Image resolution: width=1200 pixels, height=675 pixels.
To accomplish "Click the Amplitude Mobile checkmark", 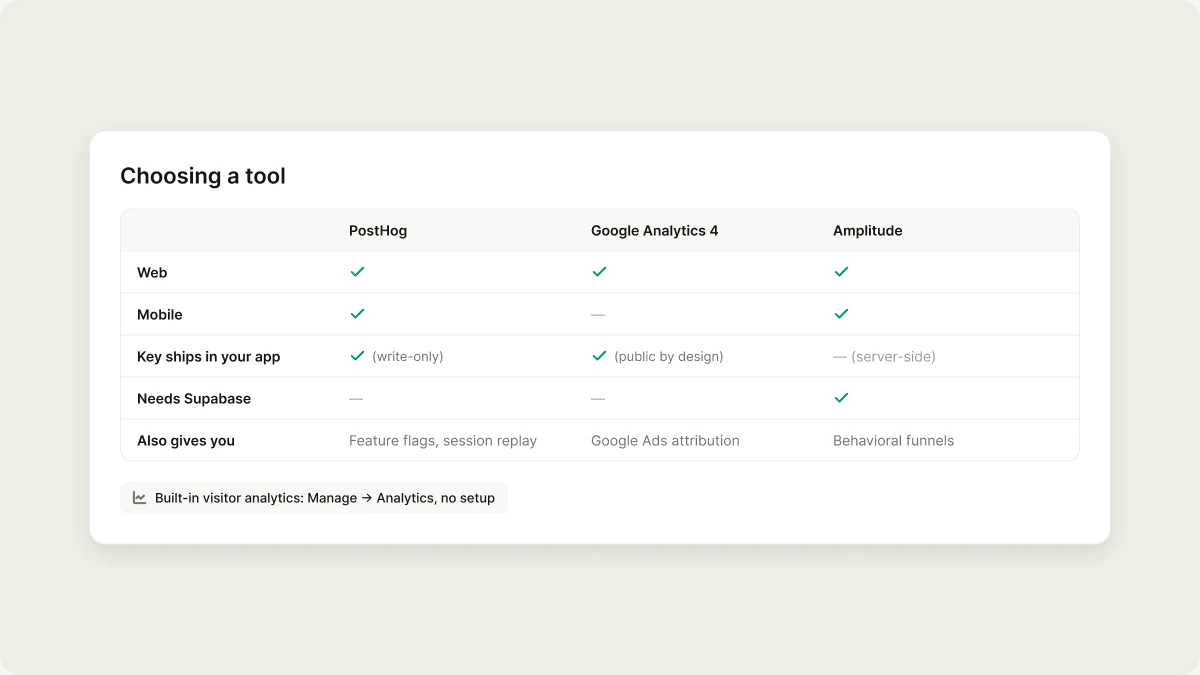I will [x=841, y=314].
